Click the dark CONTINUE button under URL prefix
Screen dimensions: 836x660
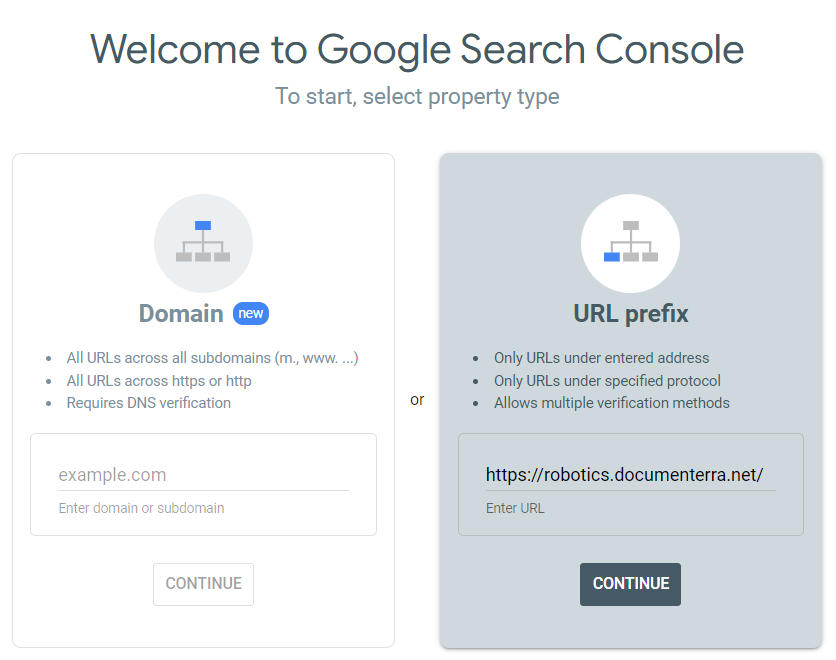pos(630,584)
